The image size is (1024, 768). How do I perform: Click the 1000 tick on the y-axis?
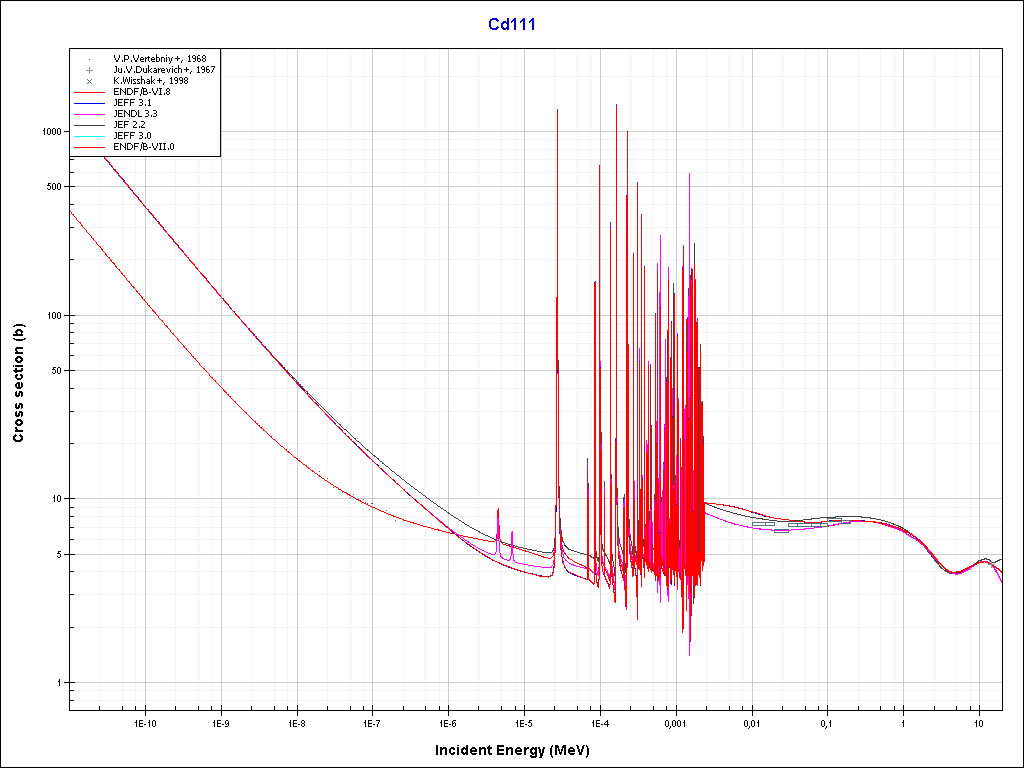(52, 132)
